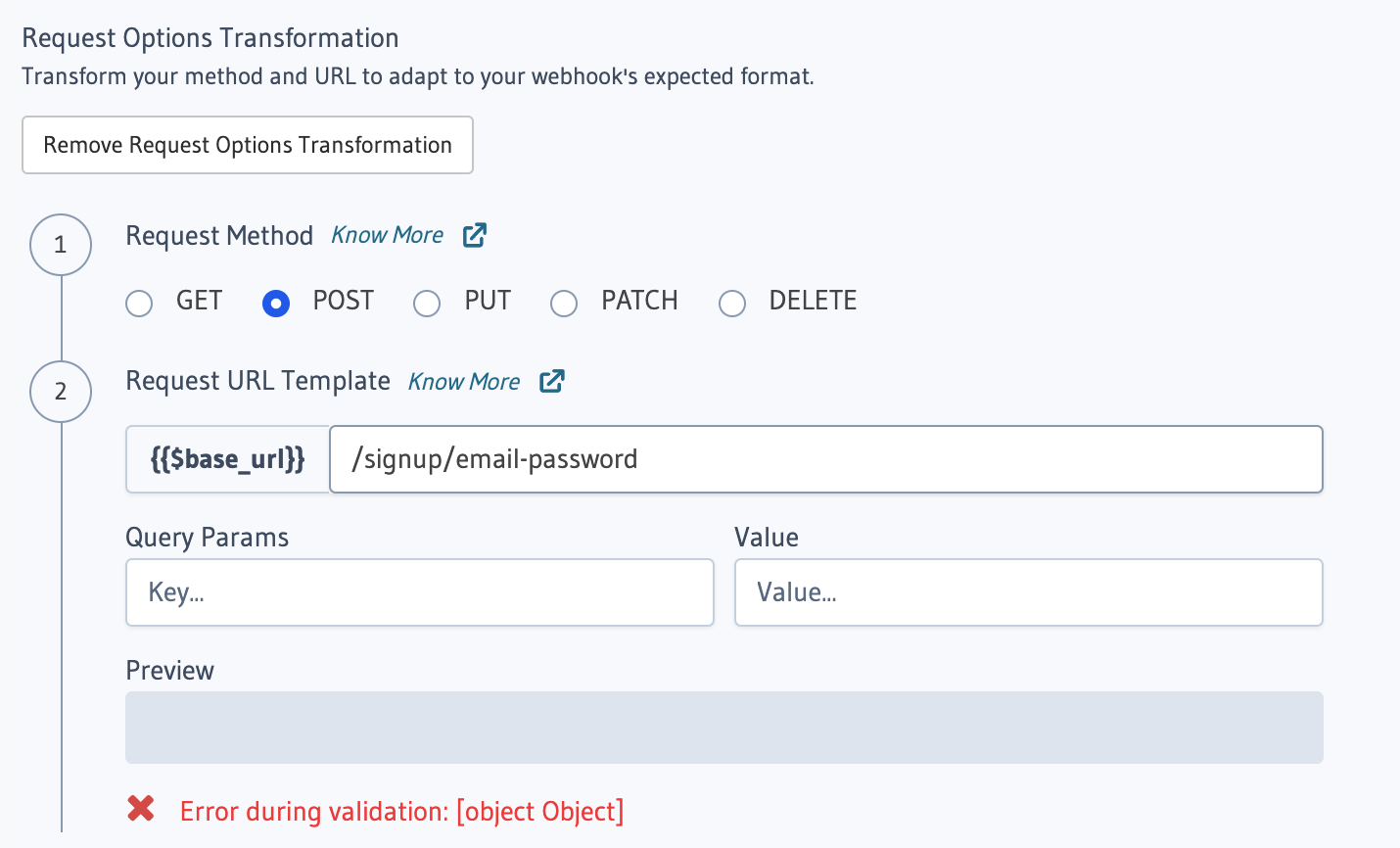Image resolution: width=1400 pixels, height=848 pixels.
Task: Open the Know More link beside Request Method
Action: pyautogui.click(x=387, y=235)
